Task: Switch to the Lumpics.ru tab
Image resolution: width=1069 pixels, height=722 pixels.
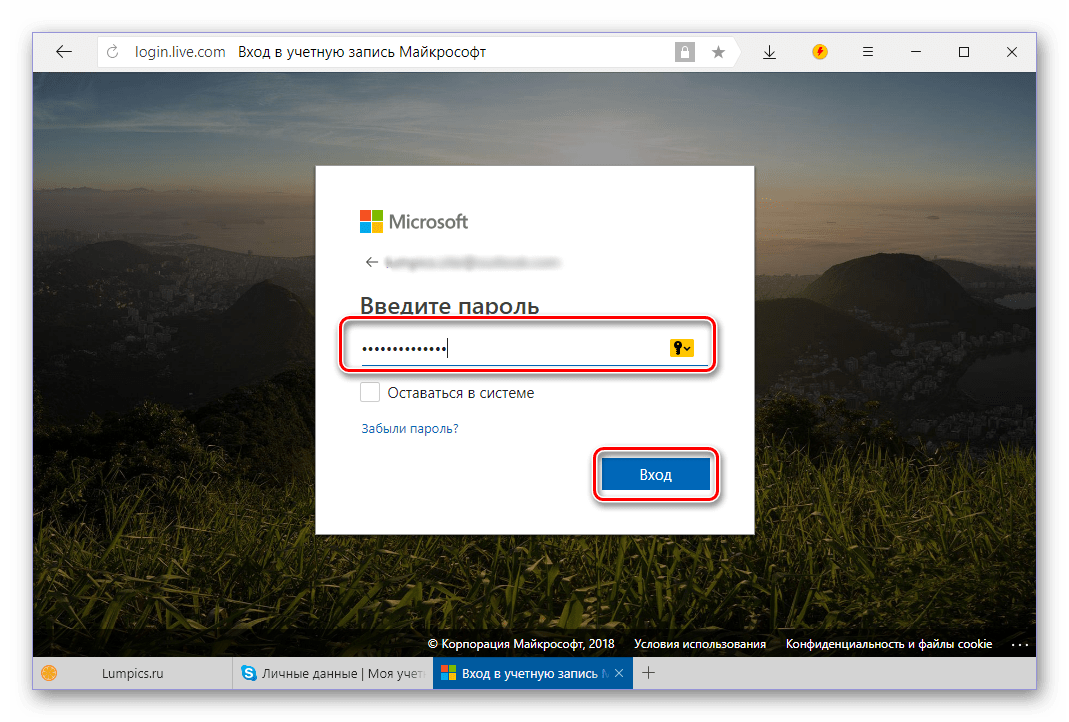Action: click(x=132, y=674)
